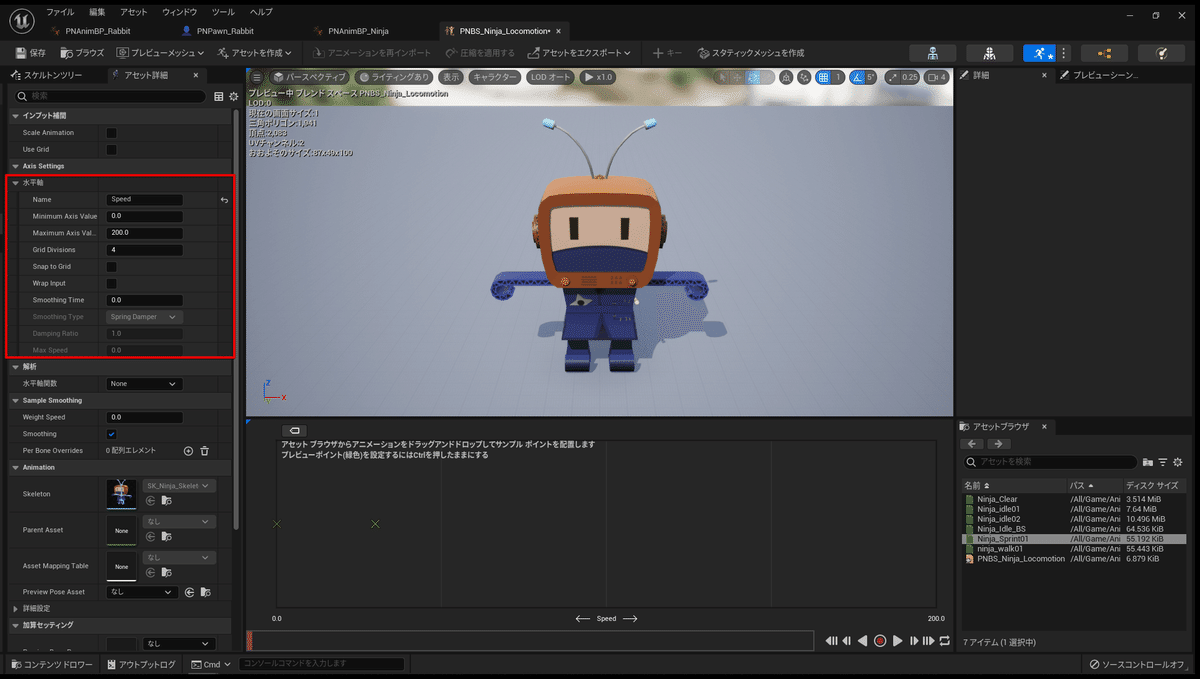Select the Animation editor mode icon
Image resolution: width=1200 pixels, height=679 pixels.
coord(1040,53)
